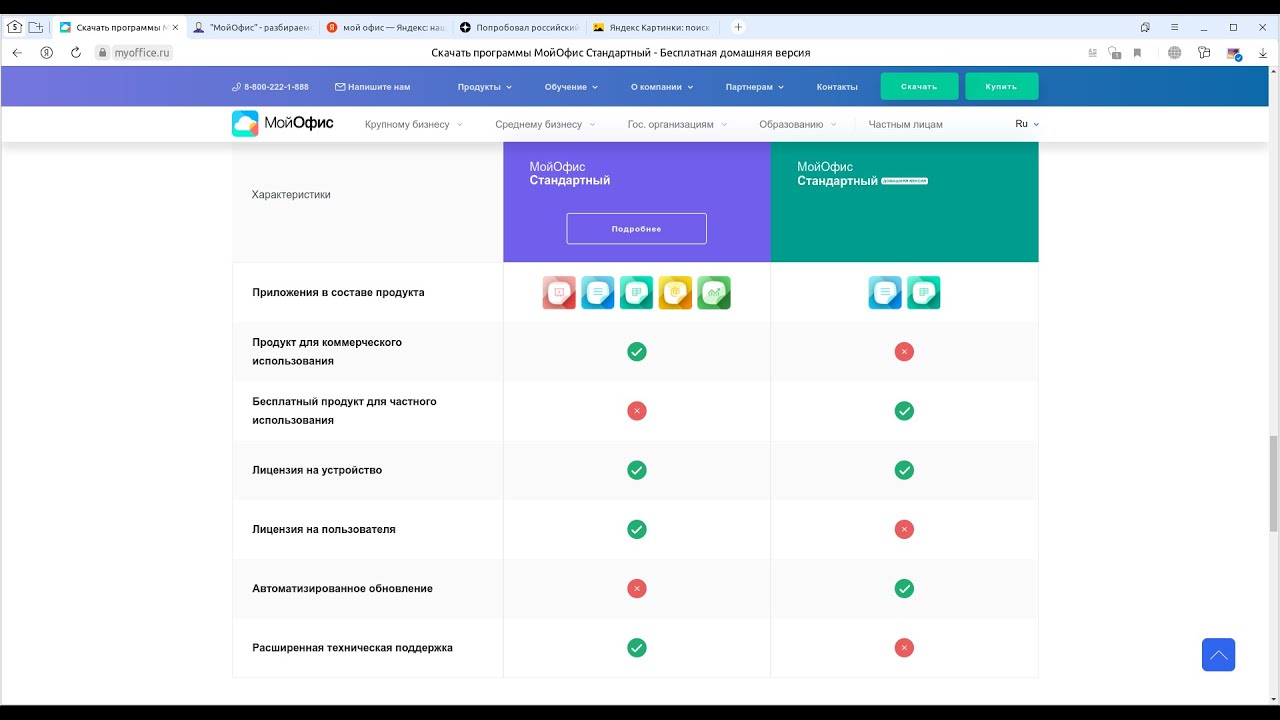This screenshot has width=1280, height=720.
Task: Click the green spreadsheet icon in home version column
Action: tap(924, 292)
